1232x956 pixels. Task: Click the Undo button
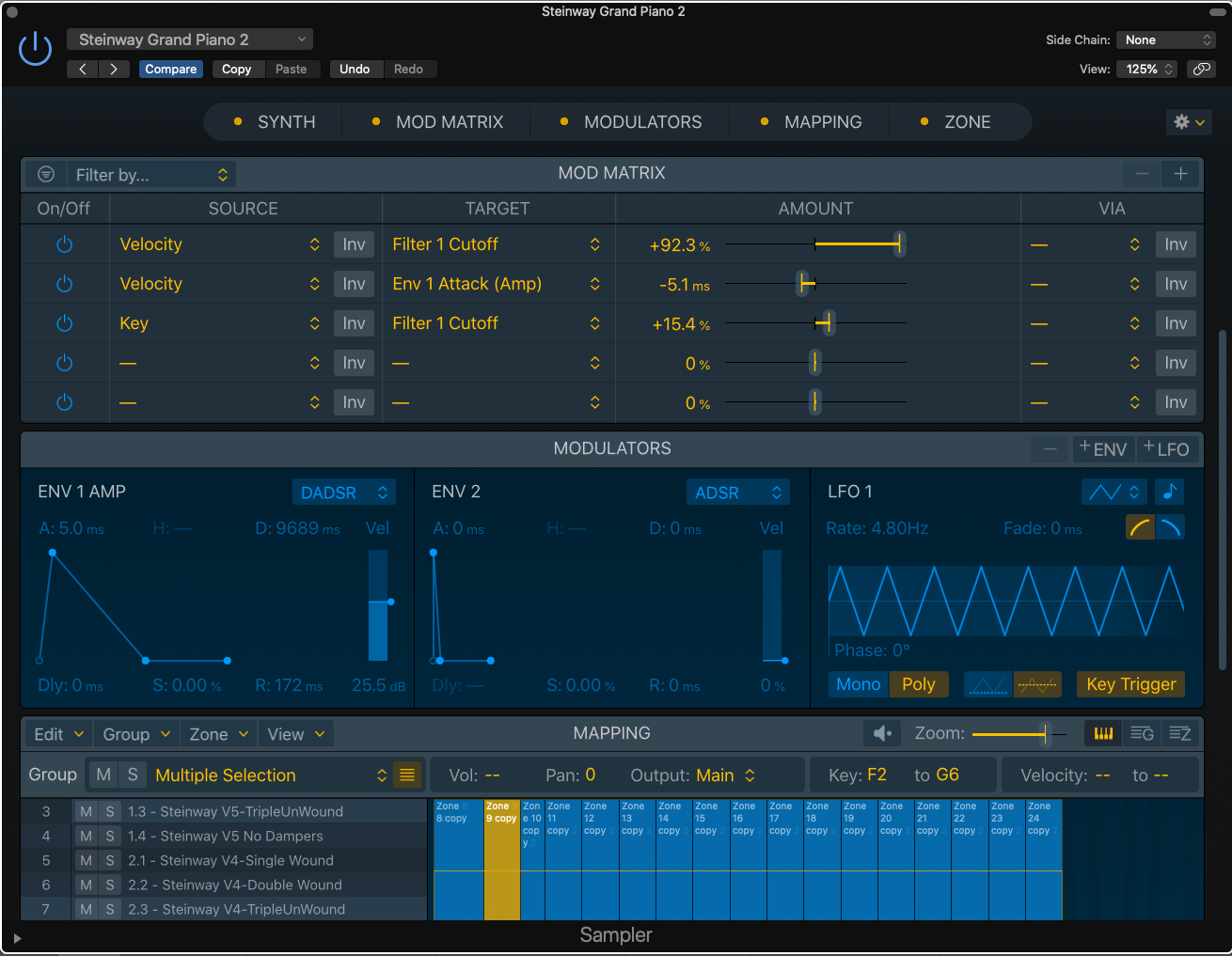(355, 69)
